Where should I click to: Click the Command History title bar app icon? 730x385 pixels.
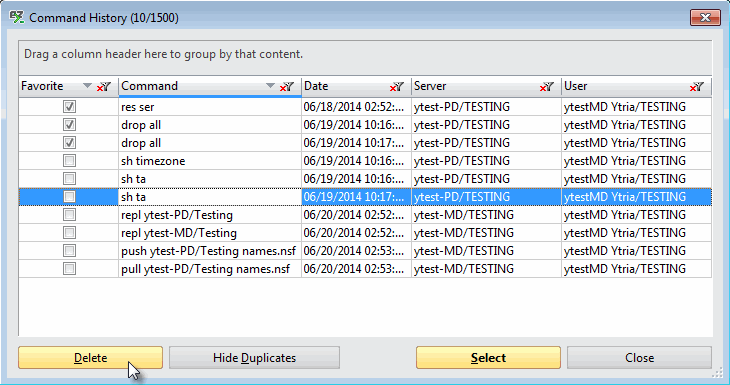(17, 18)
